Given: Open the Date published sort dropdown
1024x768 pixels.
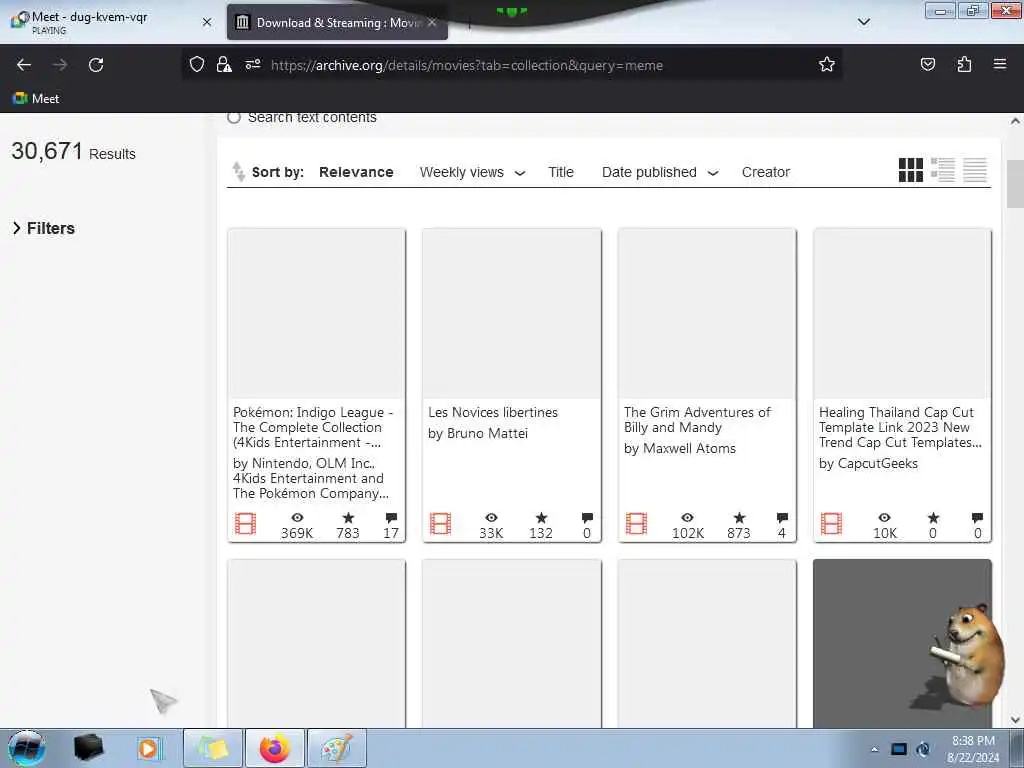Looking at the screenshot, I should pyautogui.click(x=660, y=172).
